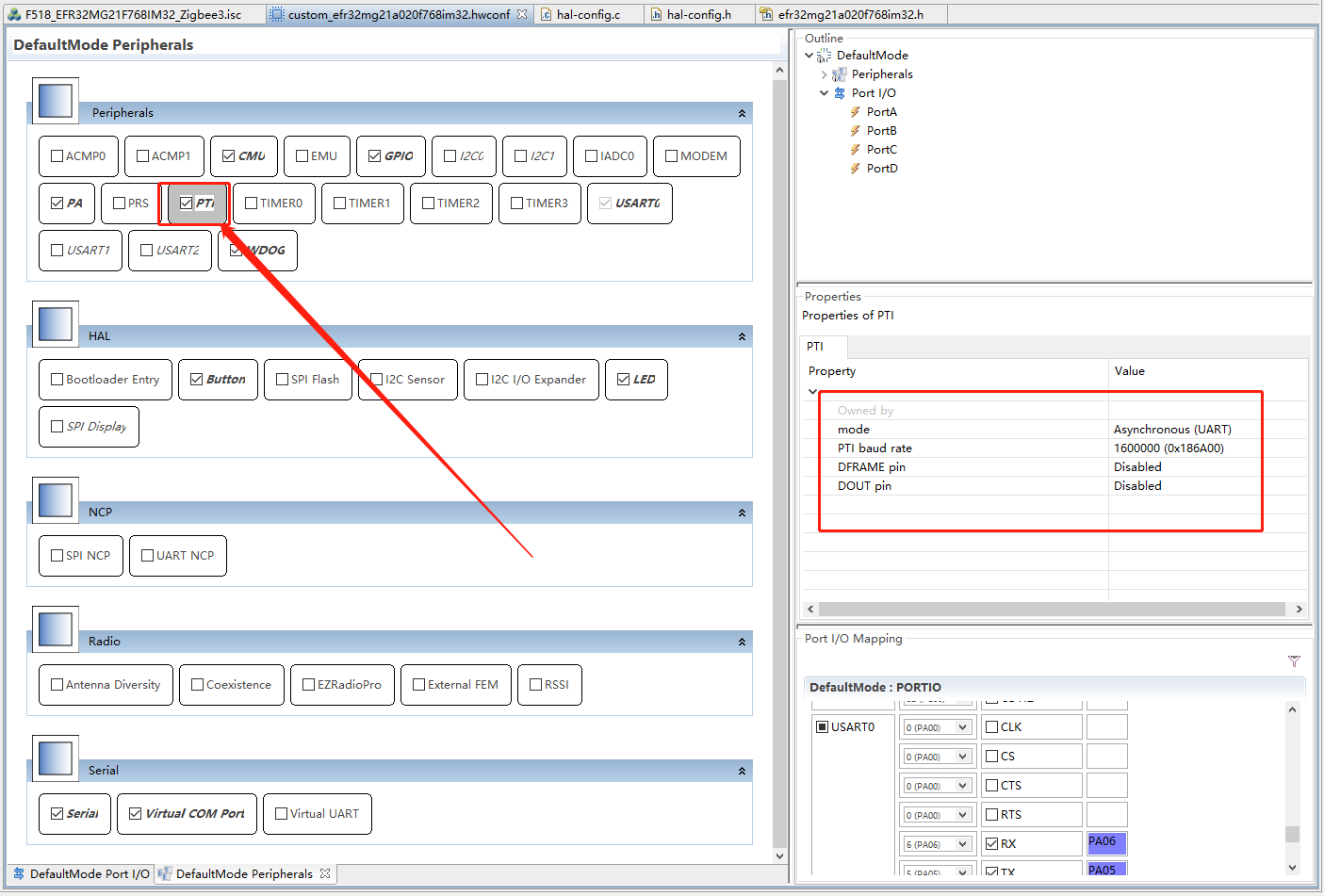Click the PA06 pin color cell
The image size is (1324, 896).
point(1106,843)
